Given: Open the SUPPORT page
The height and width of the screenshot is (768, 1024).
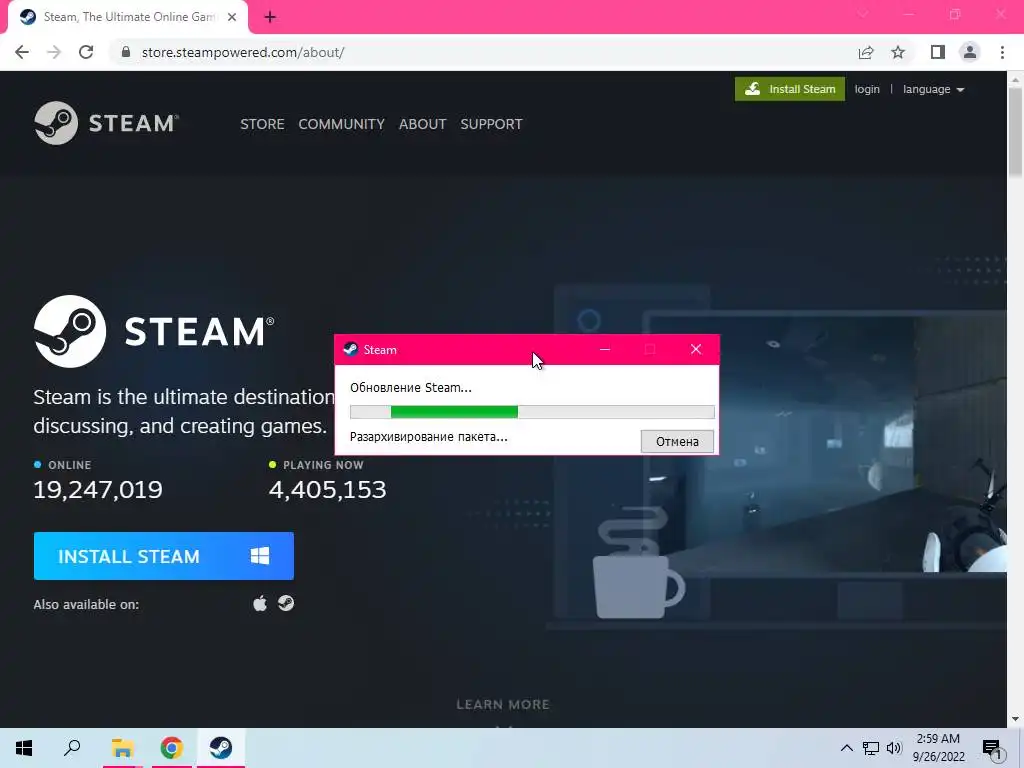Looking at the screenshot, I should (491, 124).
